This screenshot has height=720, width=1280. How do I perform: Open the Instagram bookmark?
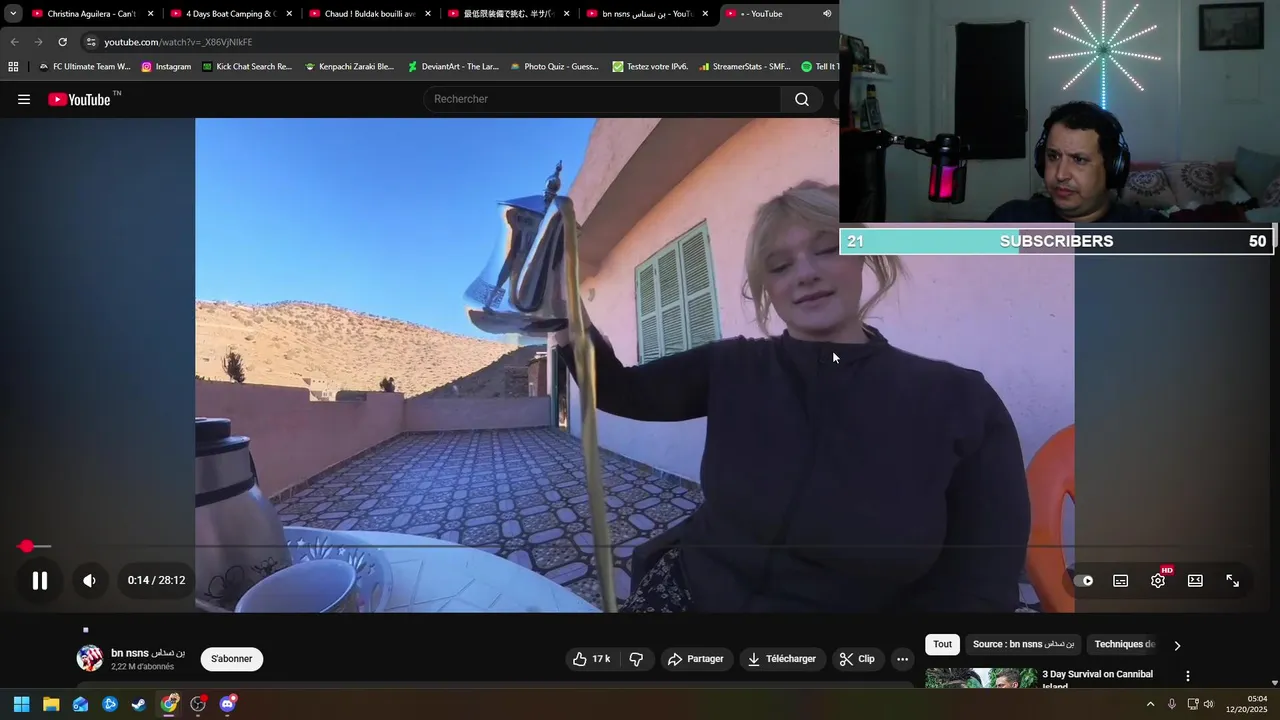[166, 67]
